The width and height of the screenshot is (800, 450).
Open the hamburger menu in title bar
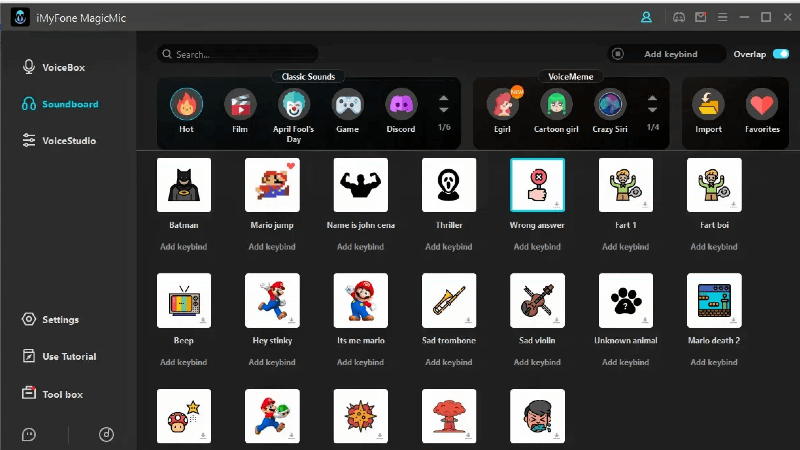coord(722,17)
